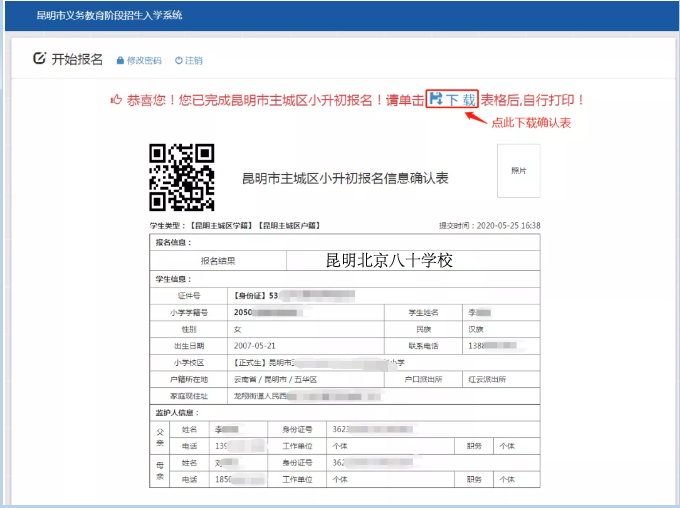Click the 照片 photo placeholder box
Viewport: 680px width, 508px height.
(518, 172)
